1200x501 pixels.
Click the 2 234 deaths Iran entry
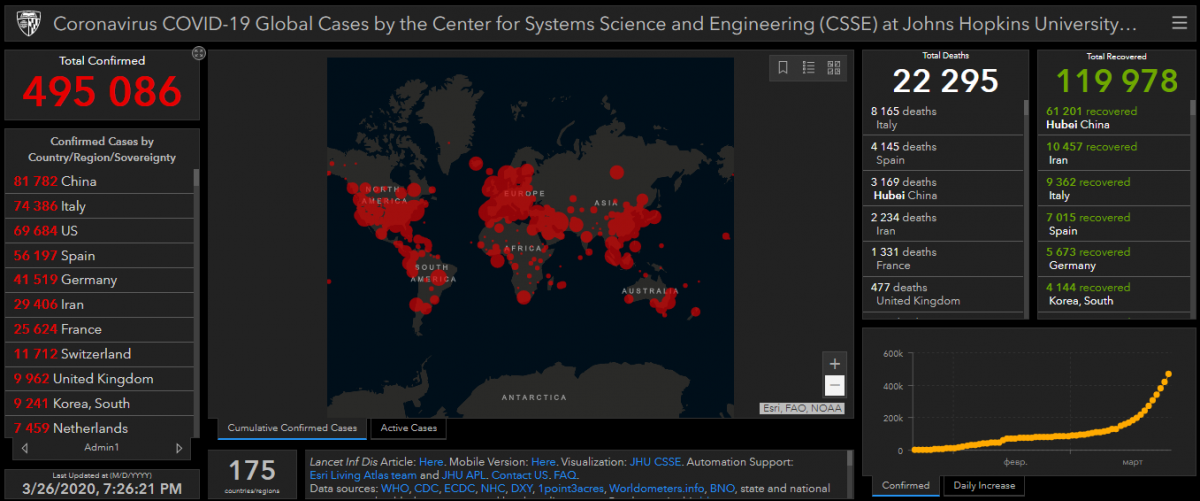tap(942, 223)
